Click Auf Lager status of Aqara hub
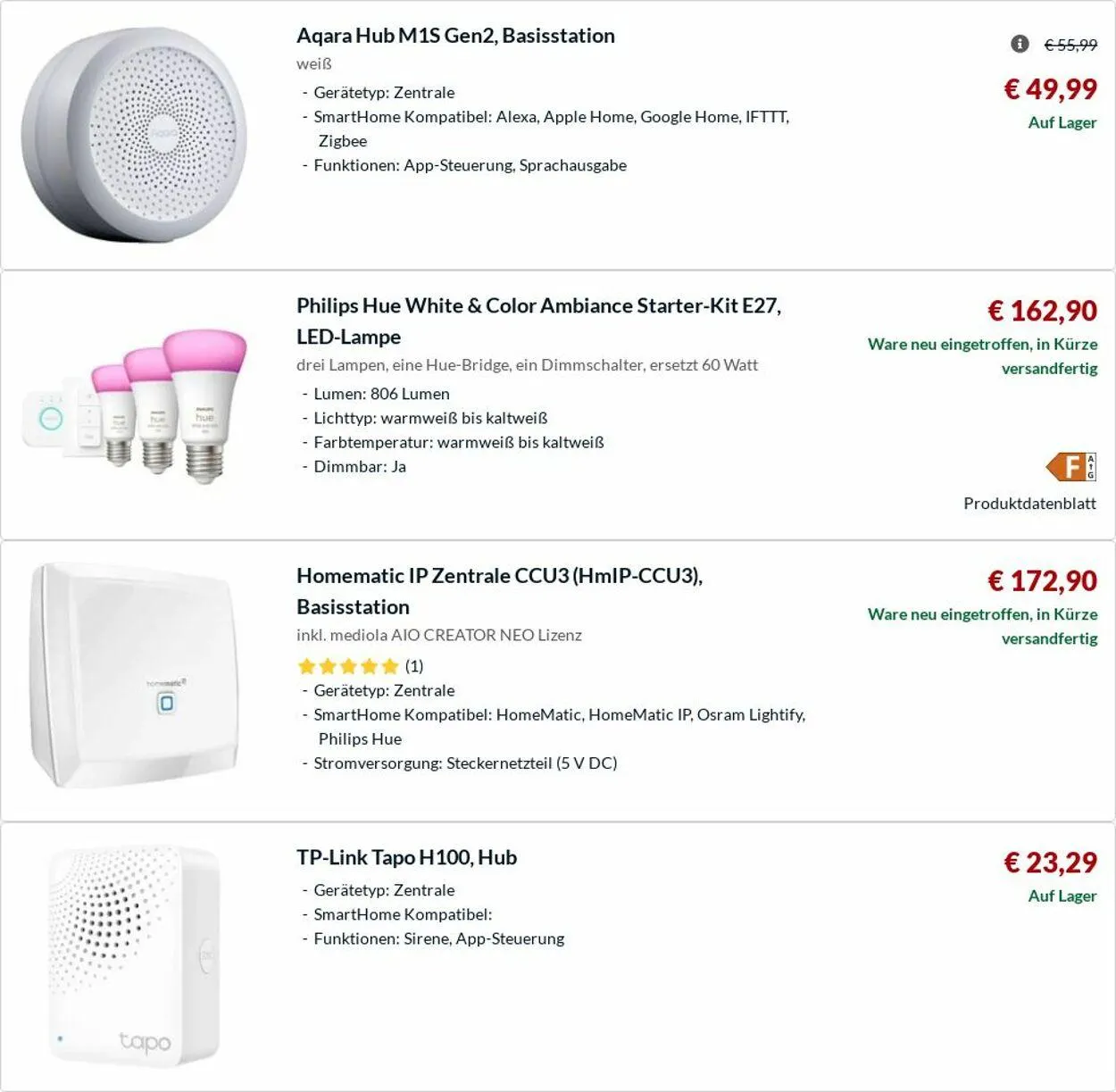 pos(1062,122)
